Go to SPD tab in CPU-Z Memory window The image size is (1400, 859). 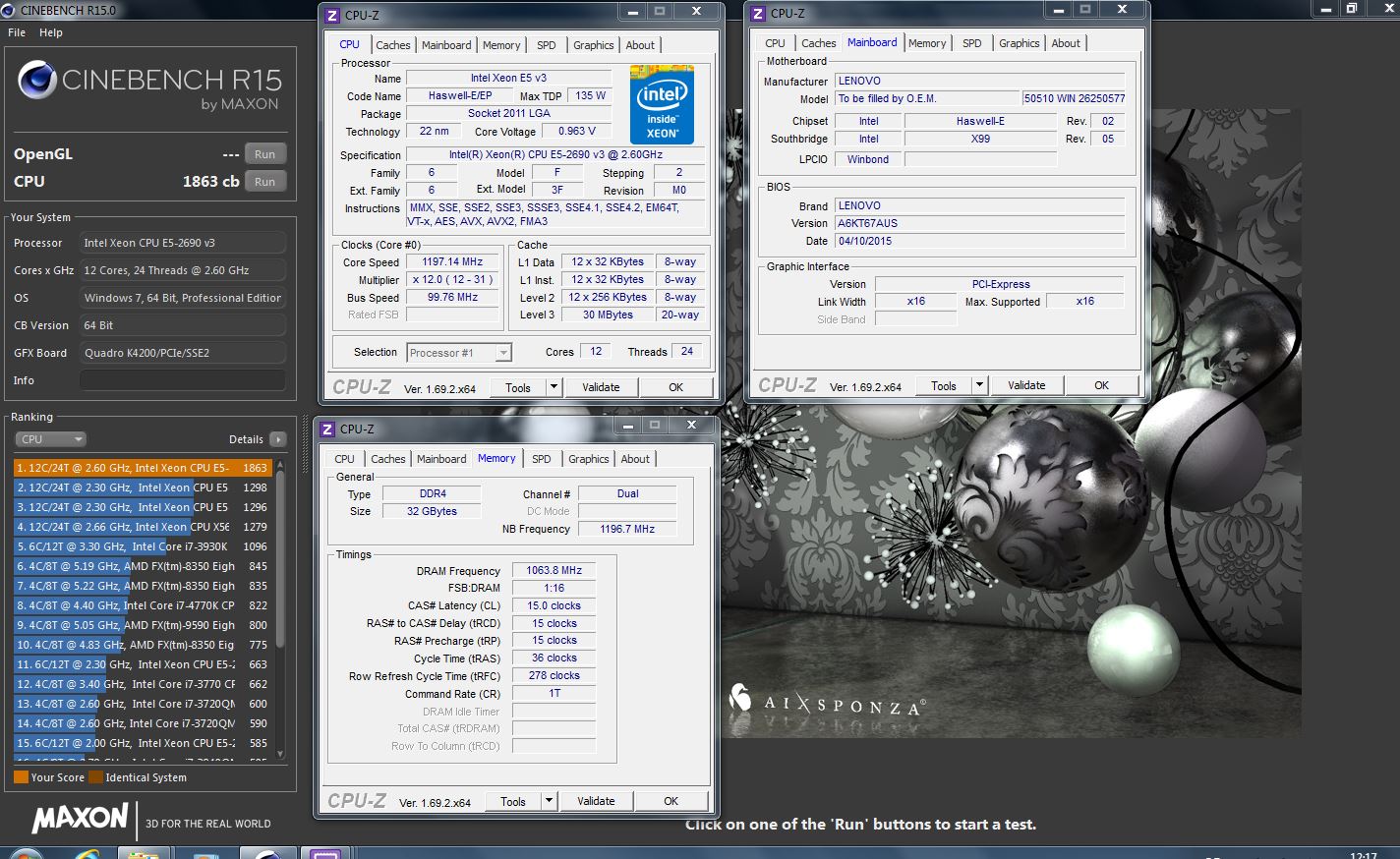pos(541,459)
